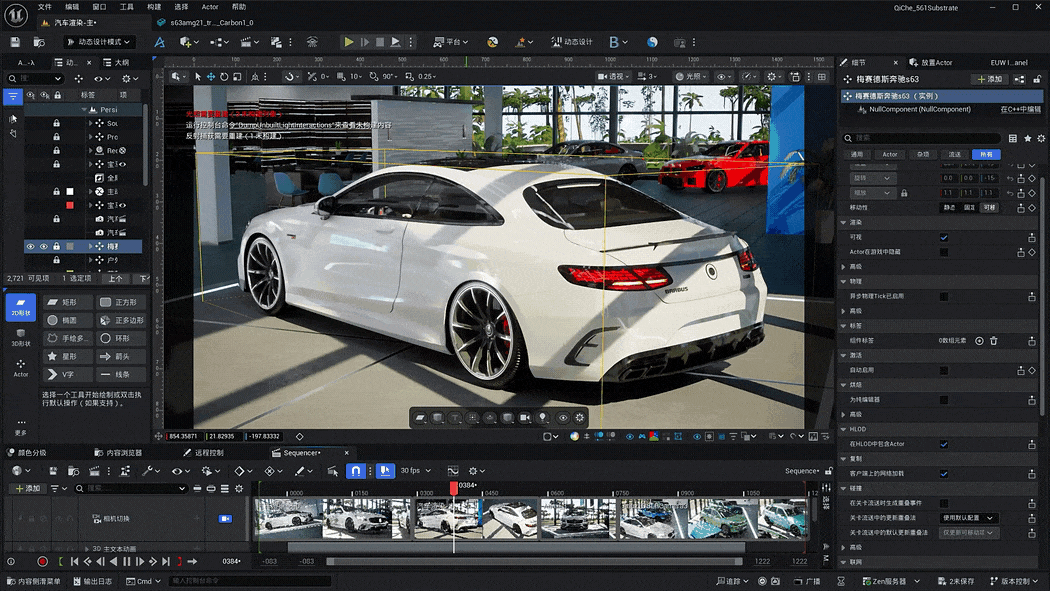Open the 动态设计模式 mode dropdown
This screenshot has height=591, width=1050.
[98, 41]
